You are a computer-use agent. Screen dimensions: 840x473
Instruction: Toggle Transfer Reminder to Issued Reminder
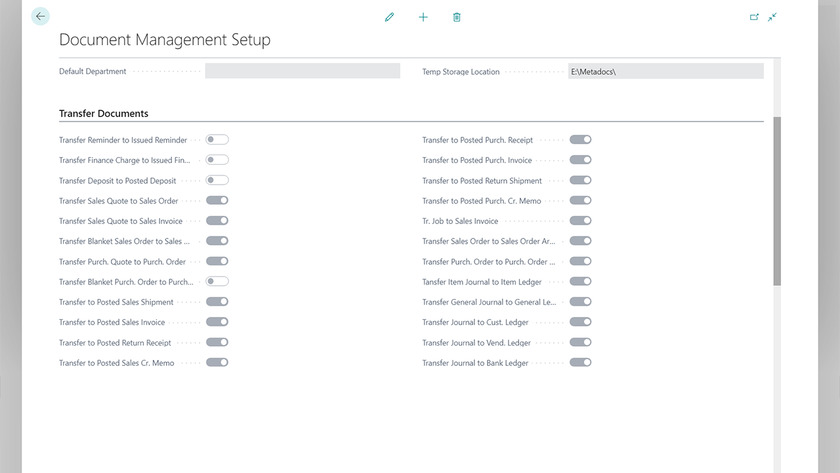[x=217, y=140]
